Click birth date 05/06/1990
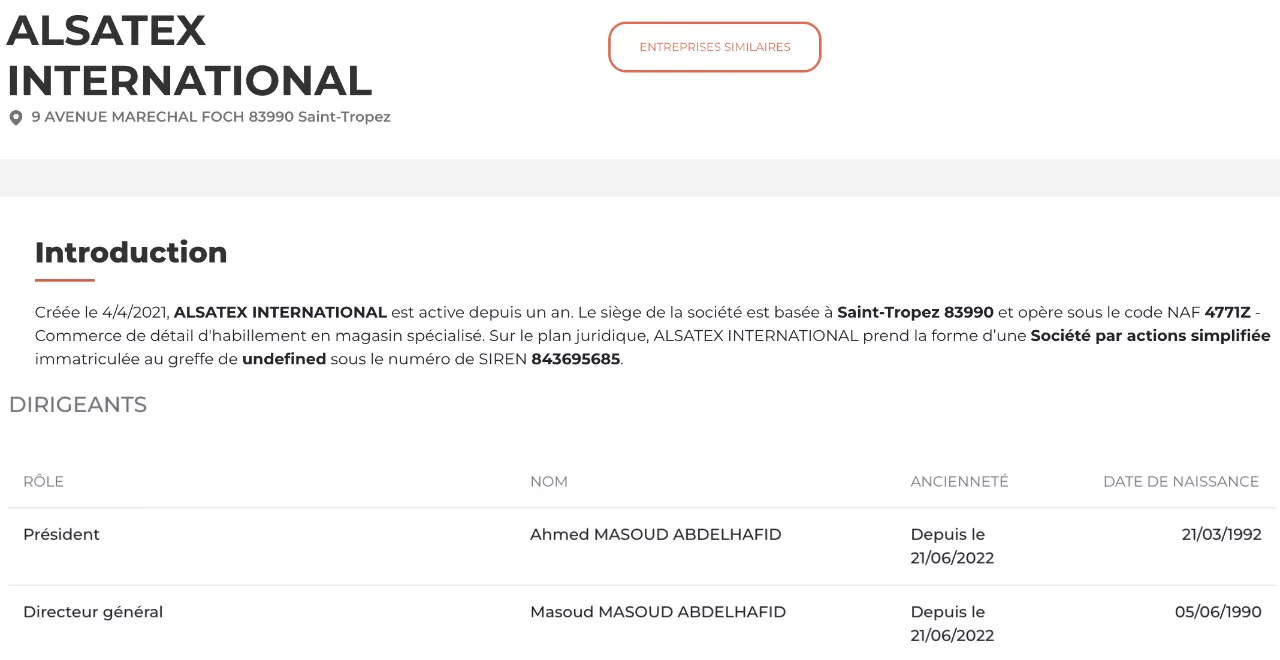This screenshot has height=660, width=1280. 1218,612
